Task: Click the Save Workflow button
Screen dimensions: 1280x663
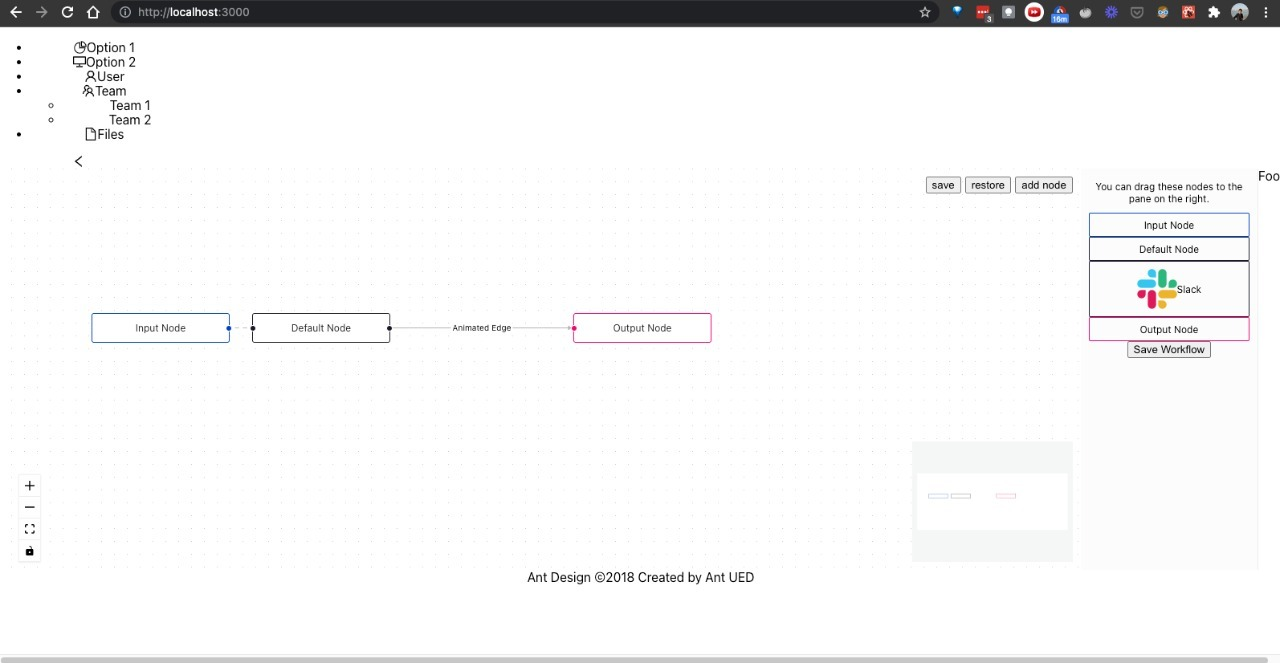Action: (1168, 349)
